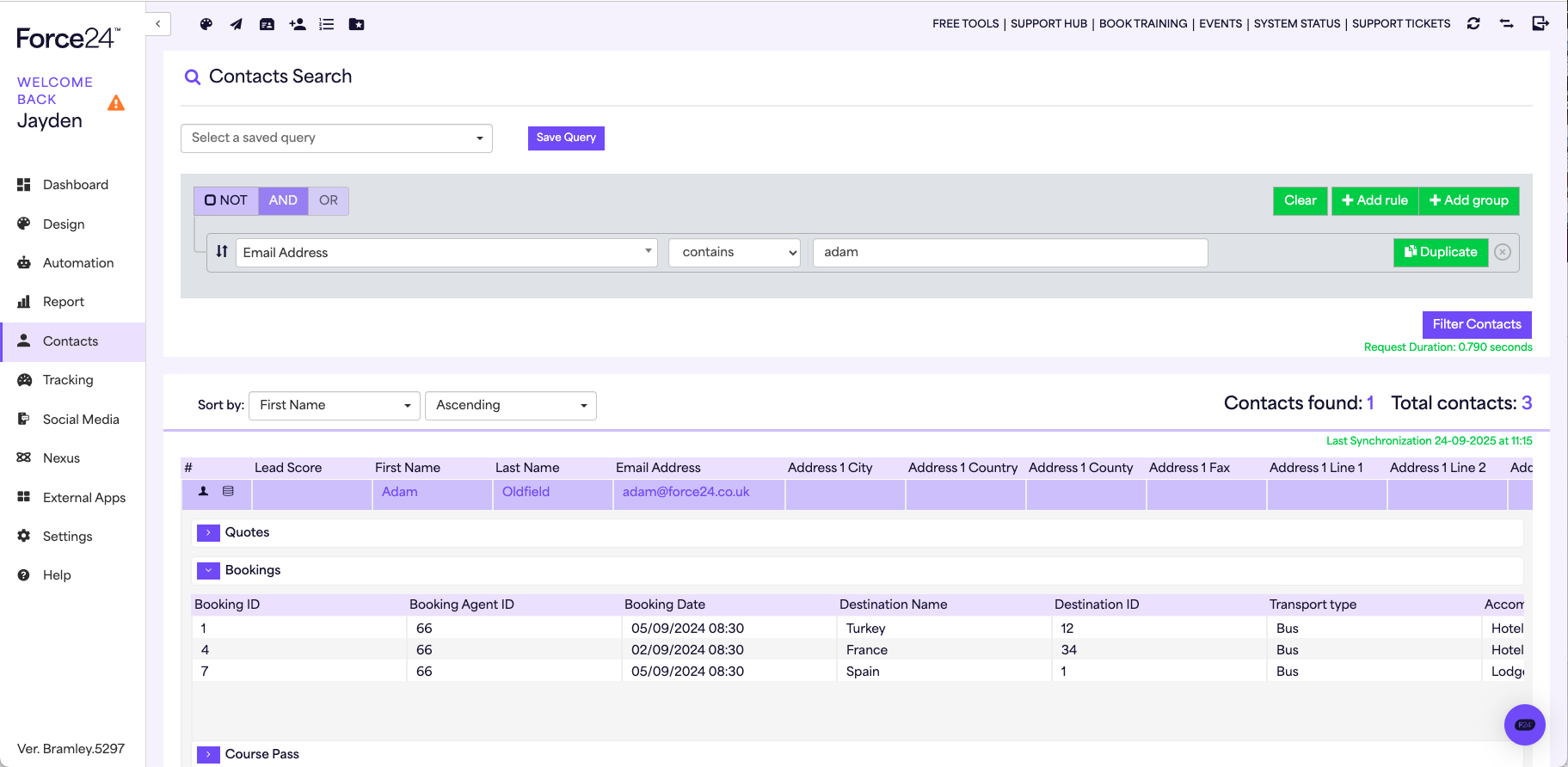Click the rule value field containing adam
Screen dimensions: 1568x767
click(x=1010, y=252)
